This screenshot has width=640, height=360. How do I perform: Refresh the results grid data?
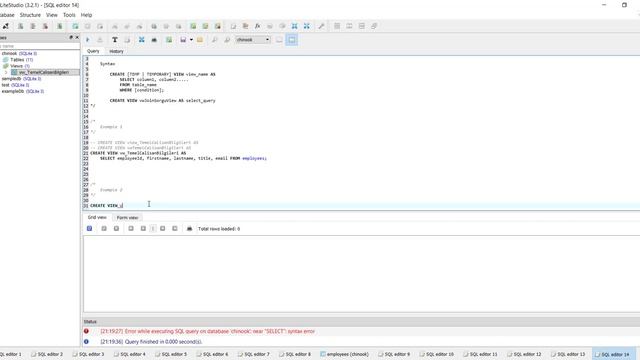89,229
